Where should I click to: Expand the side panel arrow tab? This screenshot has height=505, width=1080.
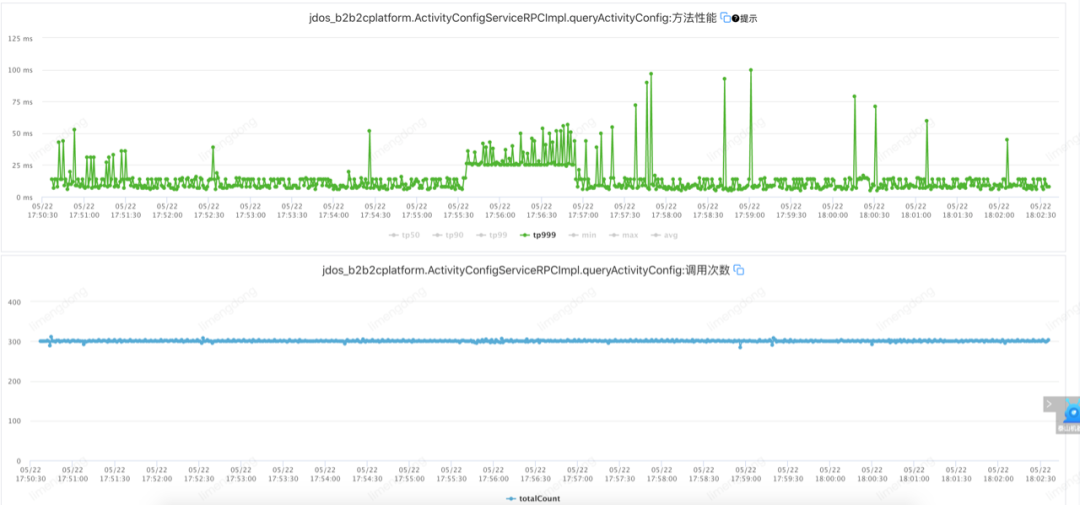pos(1050,404)
